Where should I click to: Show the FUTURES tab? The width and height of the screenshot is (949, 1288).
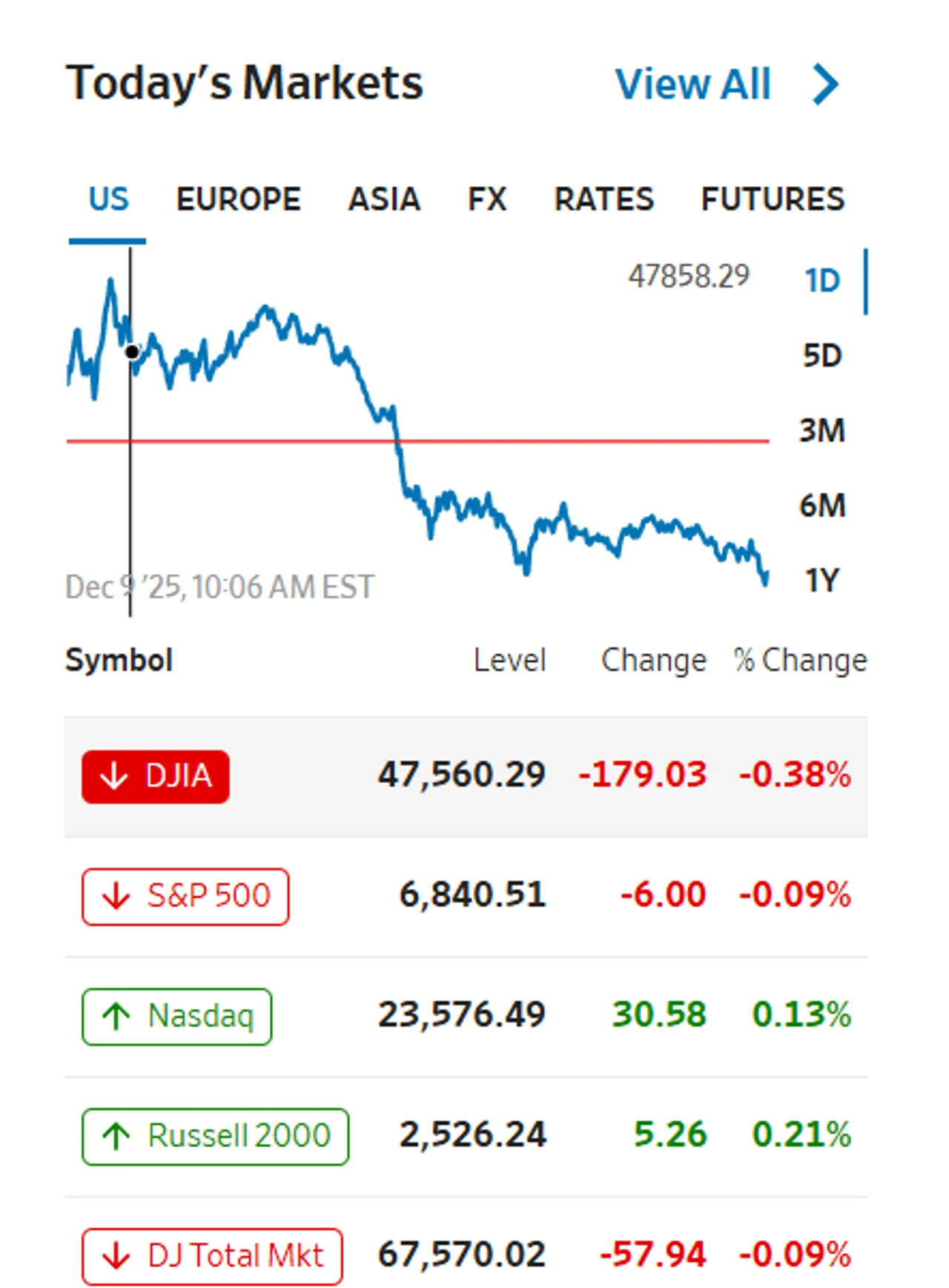[x=773, y=199]
